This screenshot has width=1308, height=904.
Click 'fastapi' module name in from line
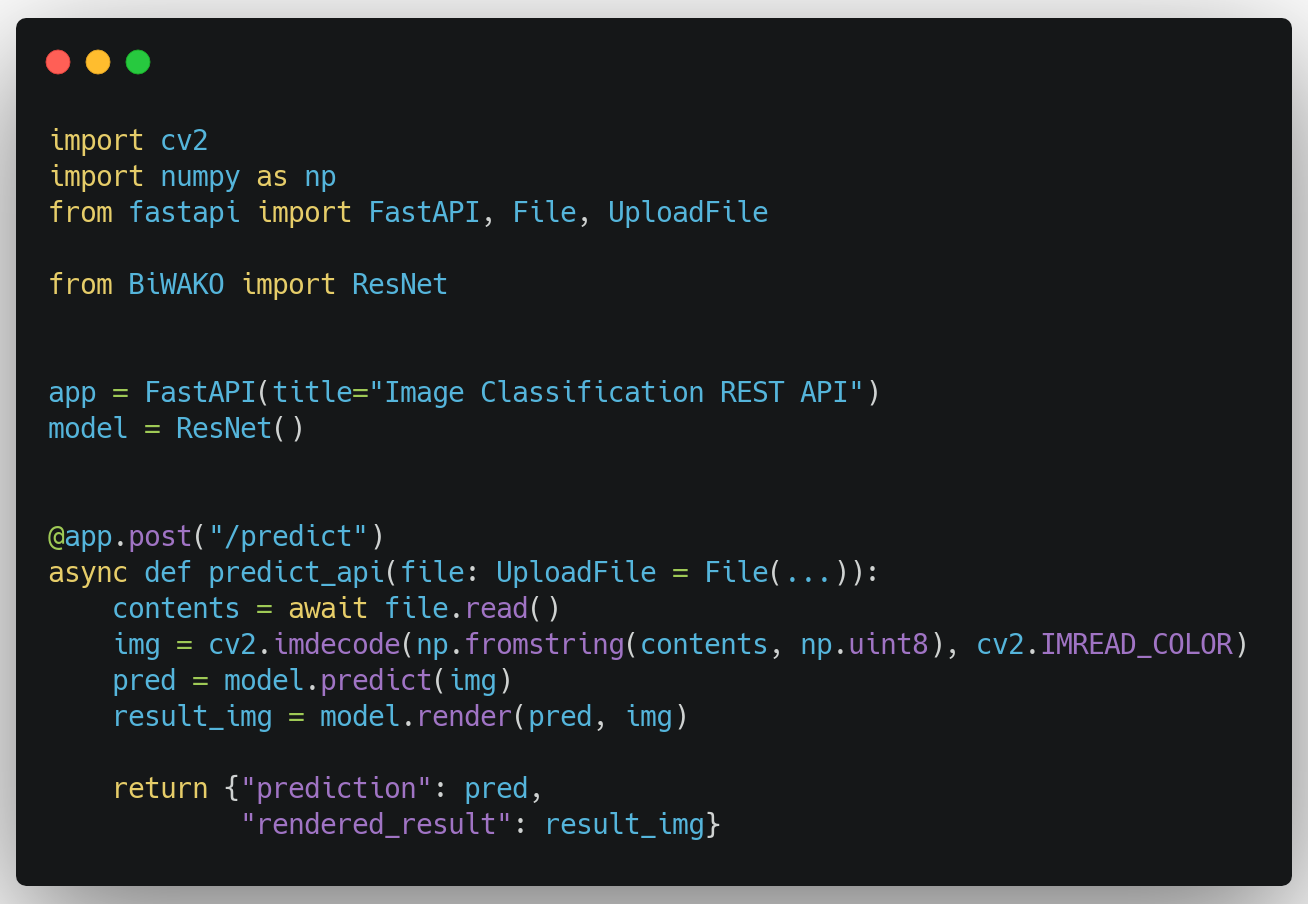[x=184, y=213]
